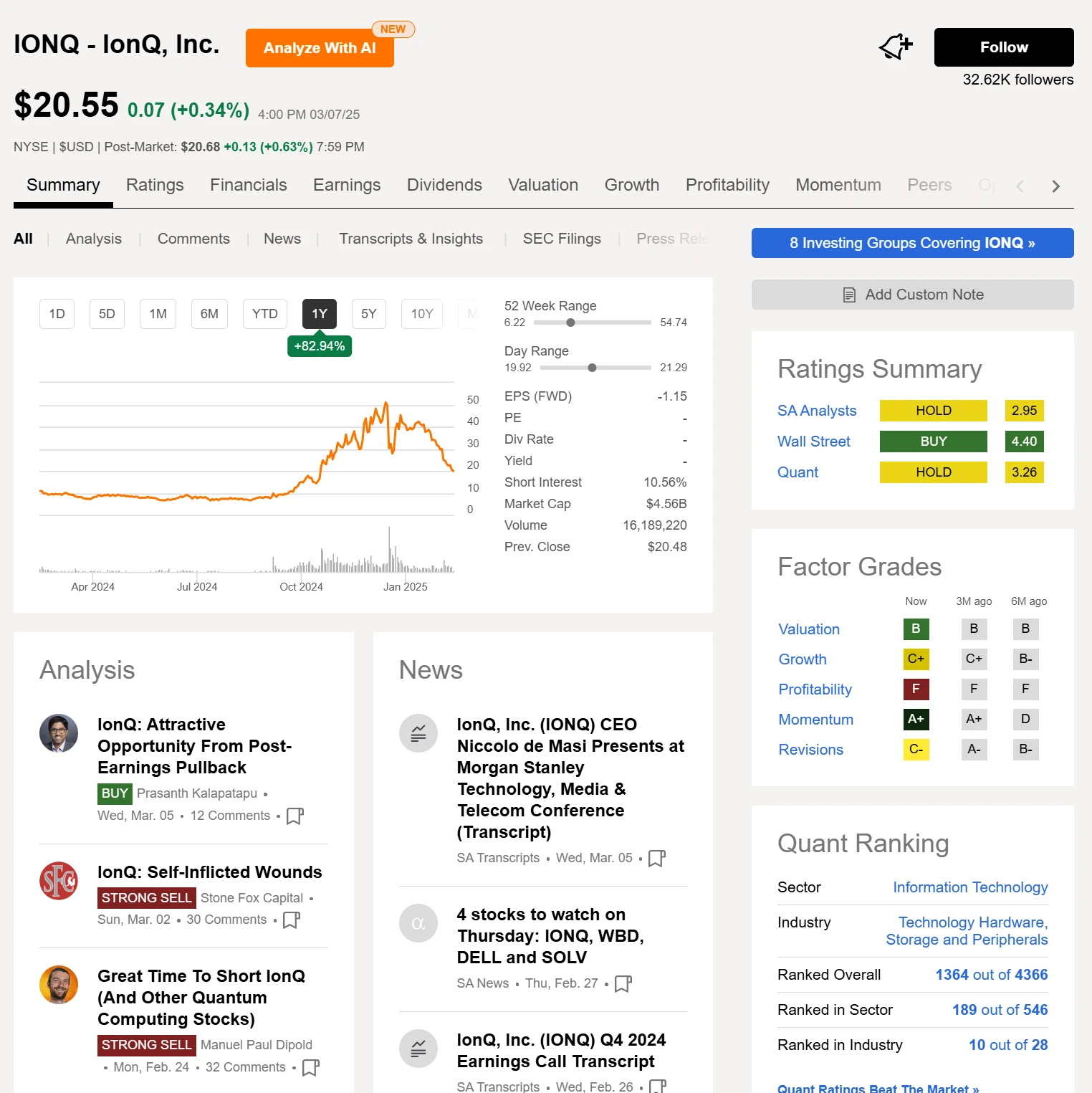1092x1093 pixels.
Task: Open IonQ: Self-Inflicted Wounds article
Action: 210,872
